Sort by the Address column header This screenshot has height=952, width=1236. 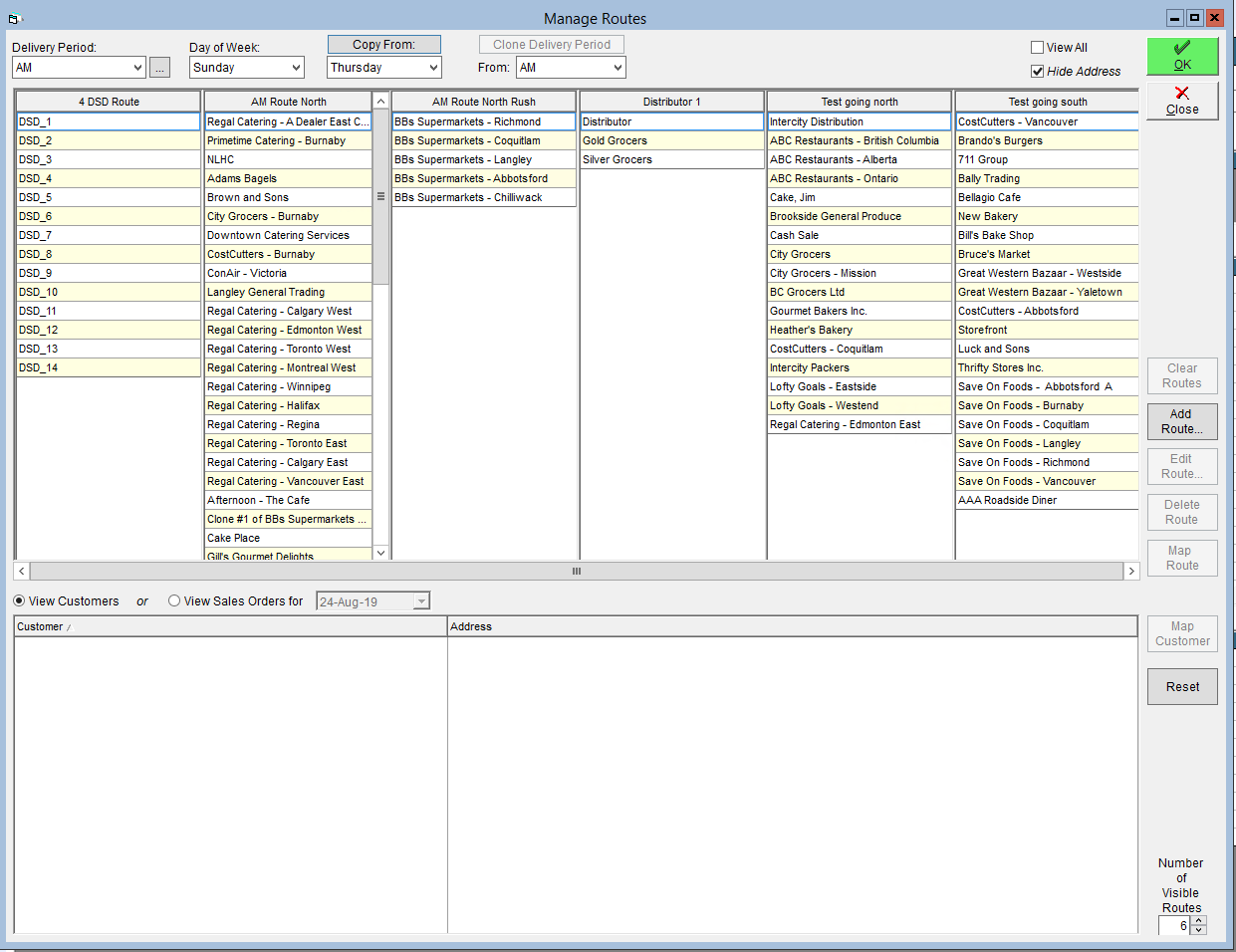793,626
